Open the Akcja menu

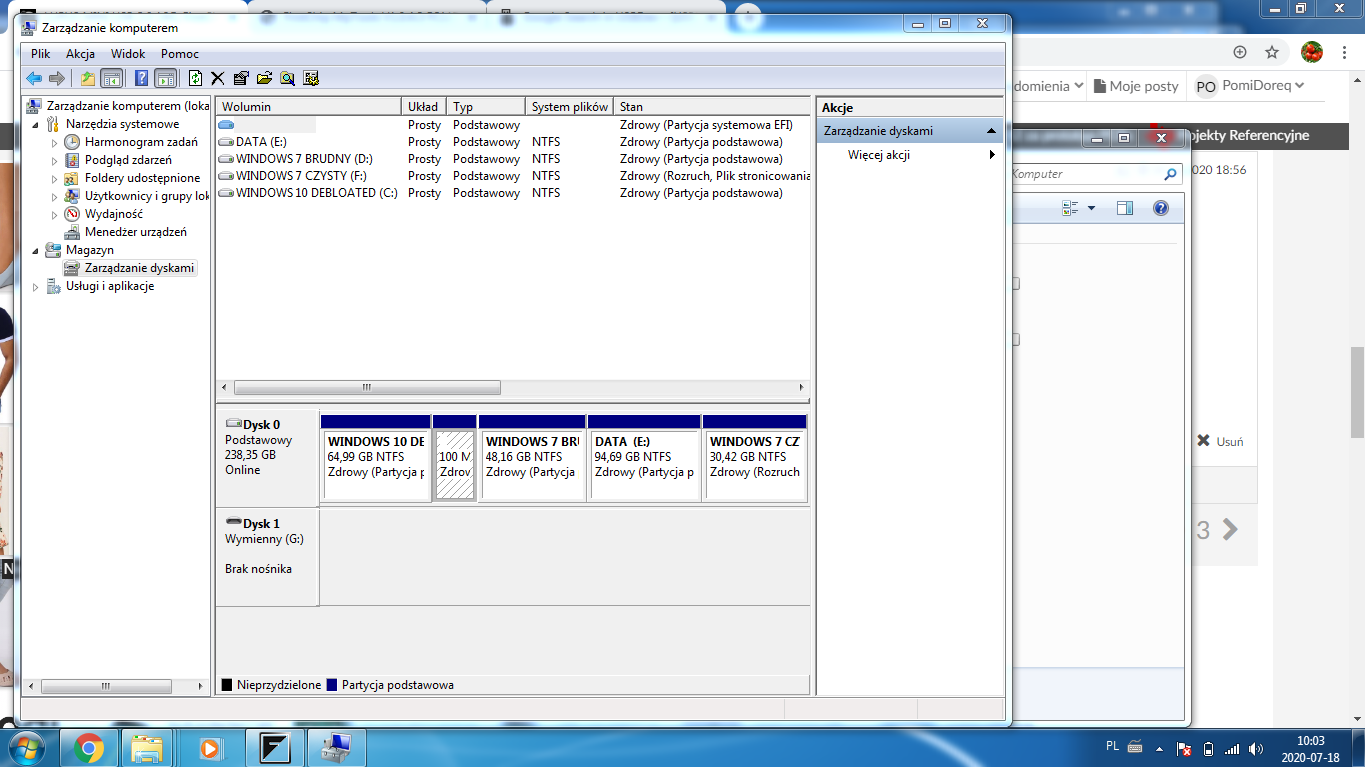[81, 54]
